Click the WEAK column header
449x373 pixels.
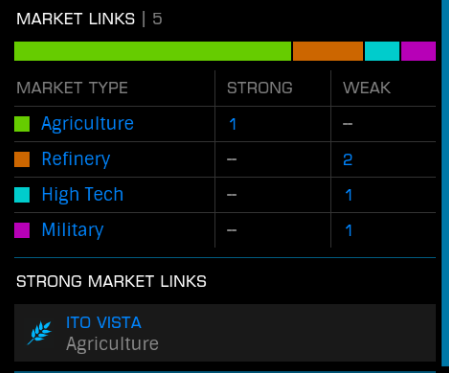[x=366, y=88]
